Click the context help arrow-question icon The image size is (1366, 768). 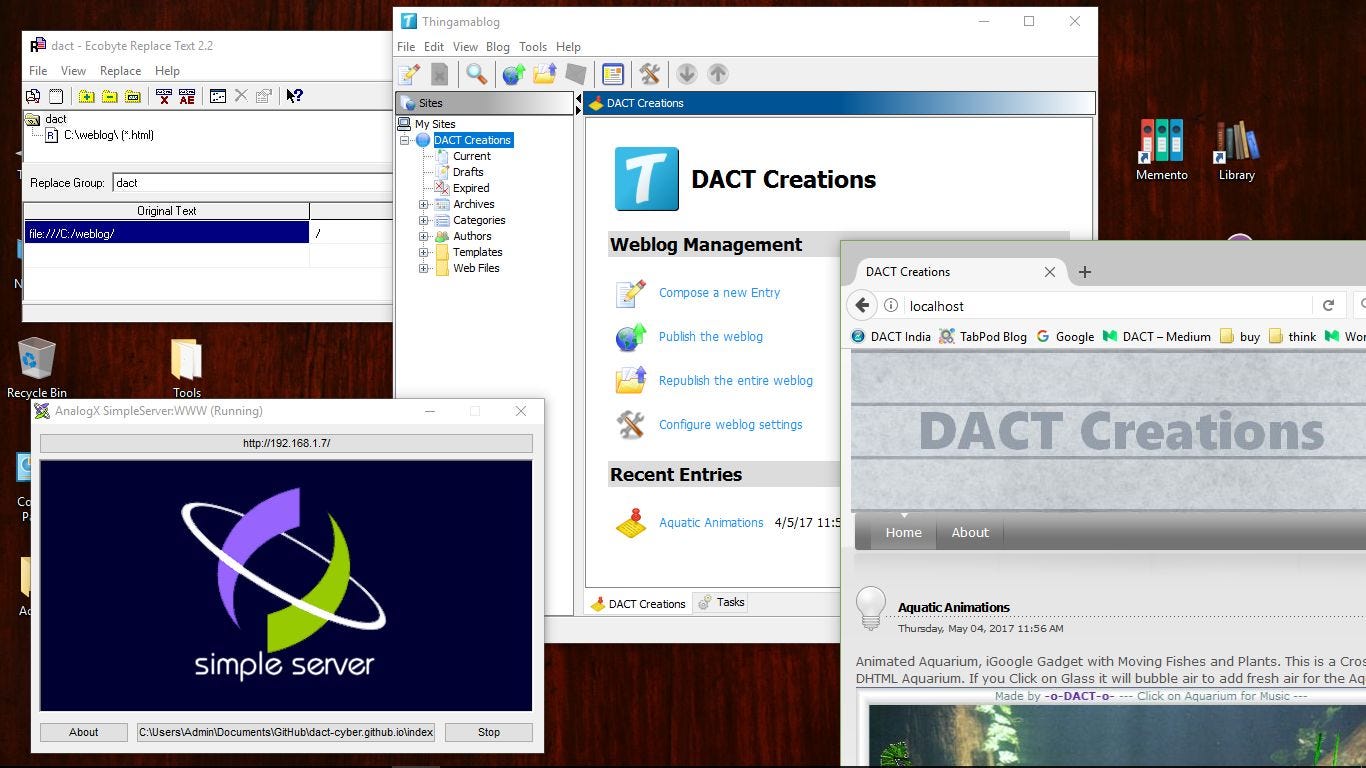point(294,96)
